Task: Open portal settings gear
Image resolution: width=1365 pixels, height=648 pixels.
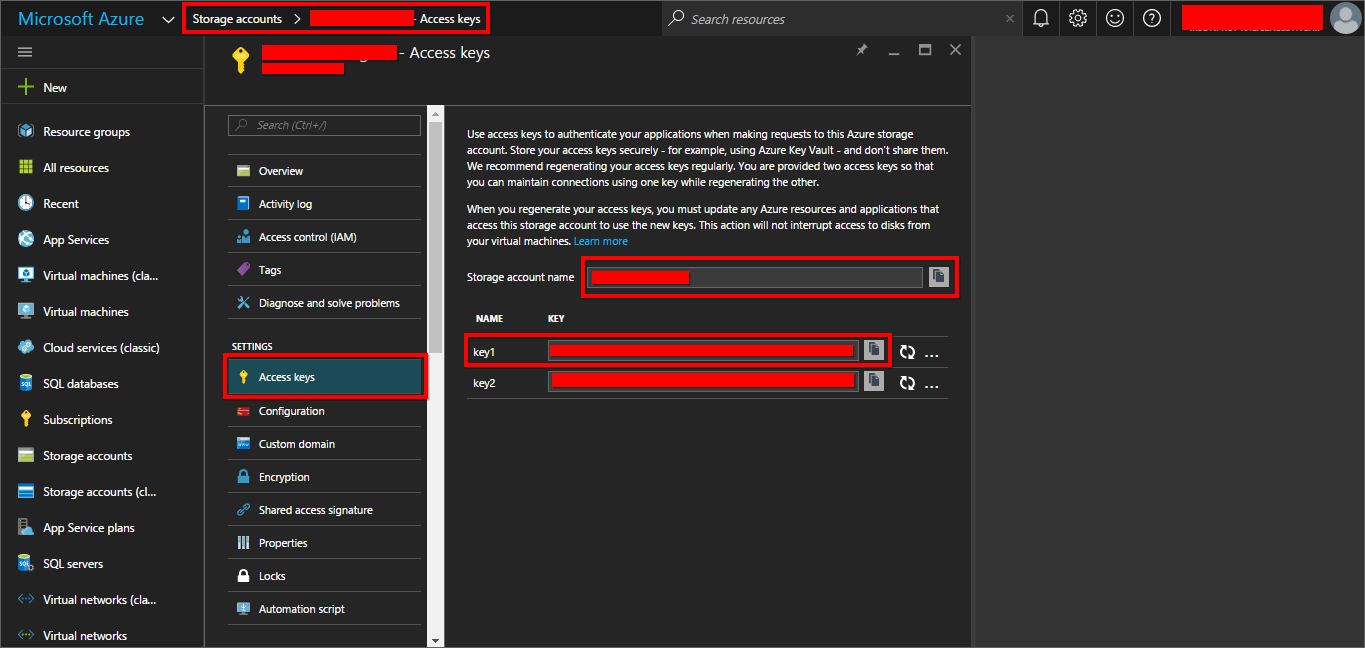Action: pos(1077,18)
